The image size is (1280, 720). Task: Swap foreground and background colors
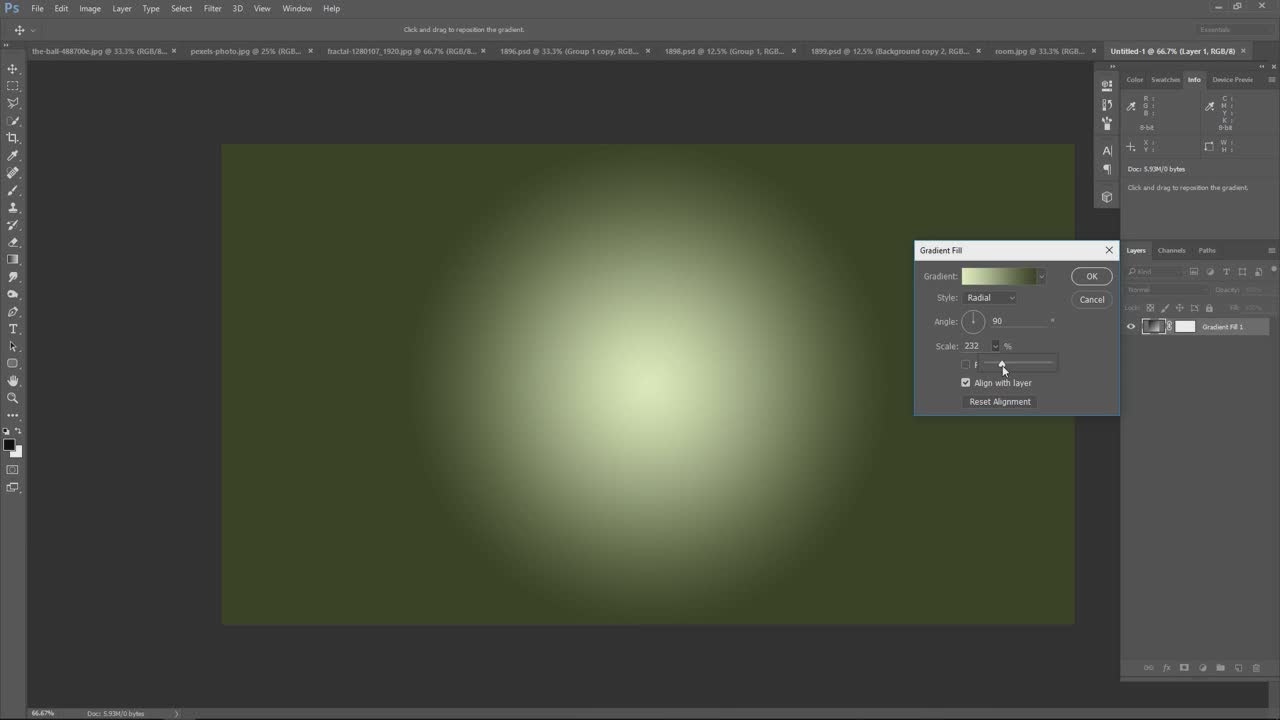point(18,431)
